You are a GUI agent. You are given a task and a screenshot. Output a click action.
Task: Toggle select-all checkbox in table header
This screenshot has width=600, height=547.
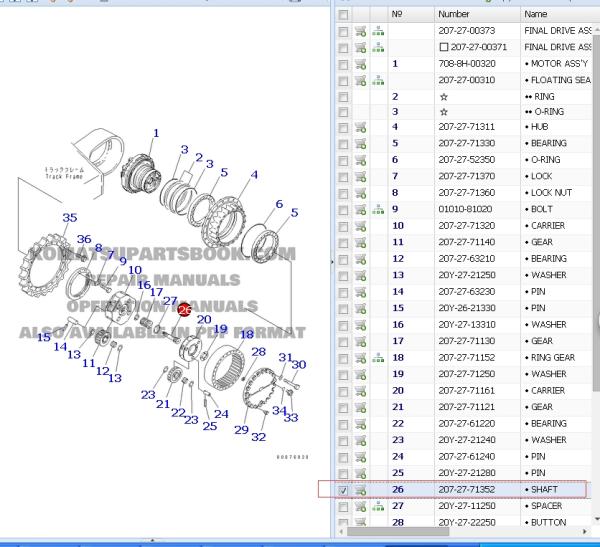[x=343, y=15]
